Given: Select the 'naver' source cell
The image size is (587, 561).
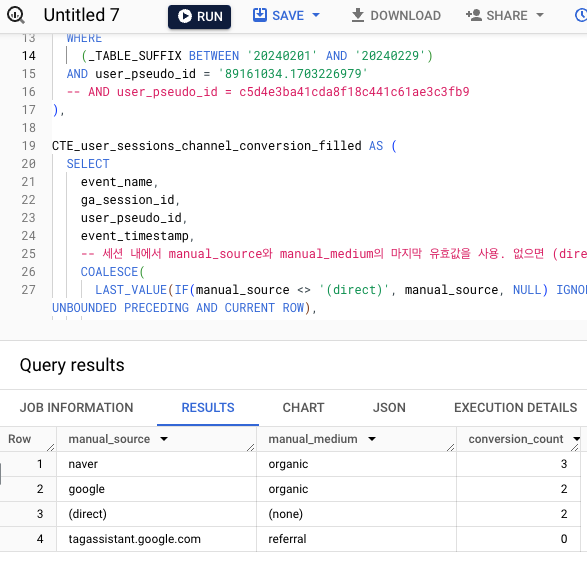Looking at the screenshot, I should (x=156, y=464).
